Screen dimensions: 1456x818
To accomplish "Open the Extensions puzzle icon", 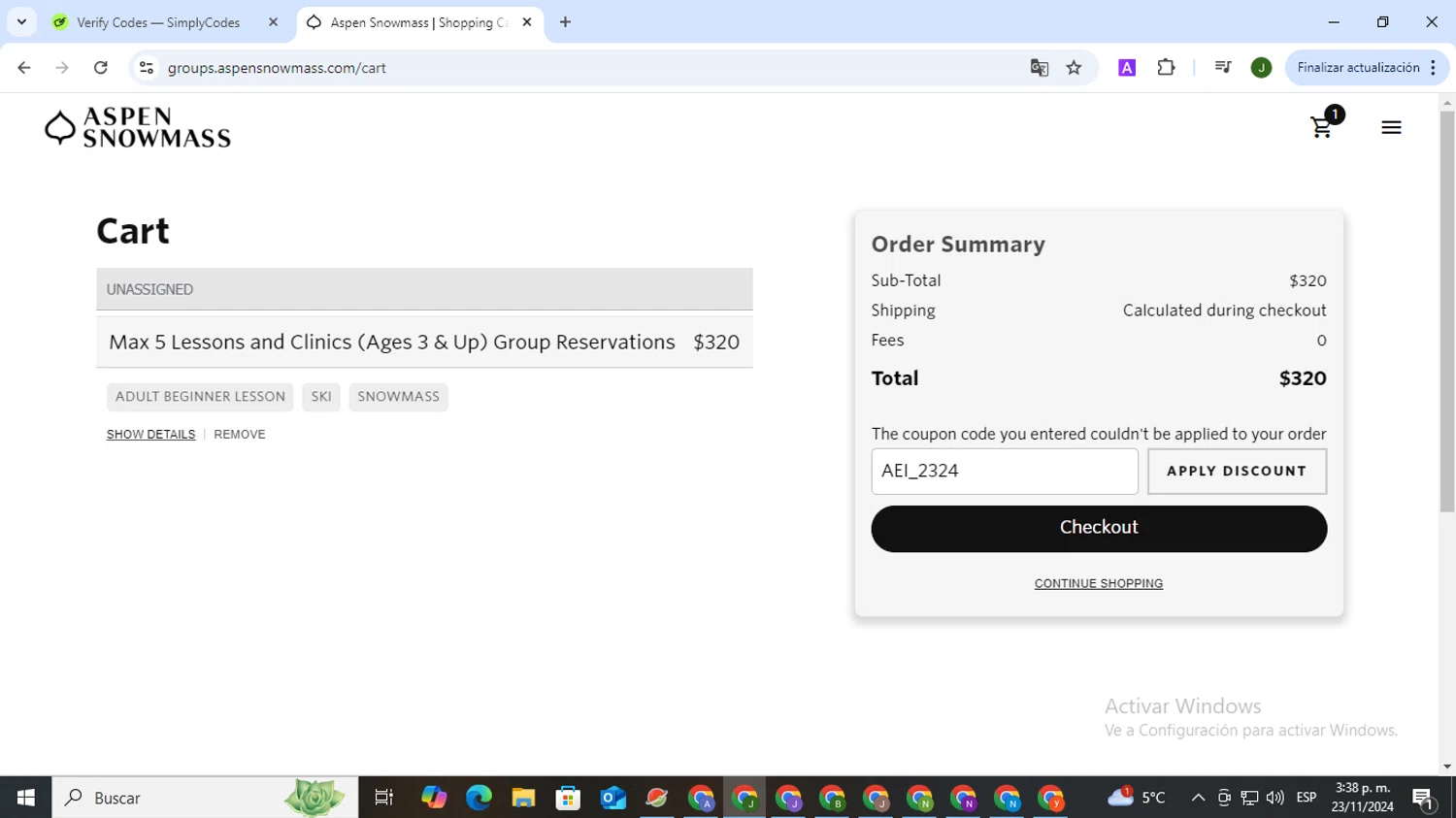I will (1166, 68).
